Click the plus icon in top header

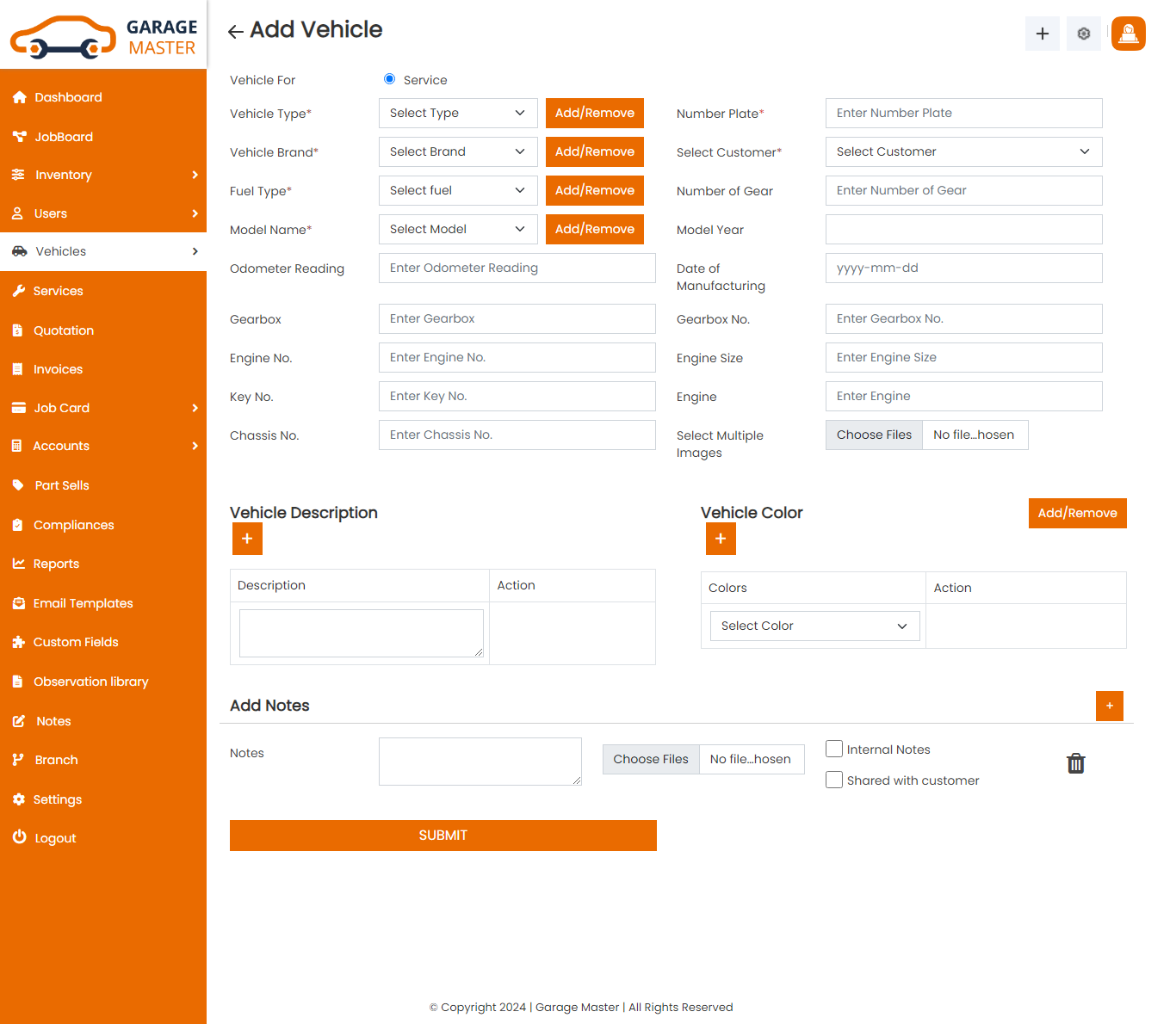tap(1042, 34)
